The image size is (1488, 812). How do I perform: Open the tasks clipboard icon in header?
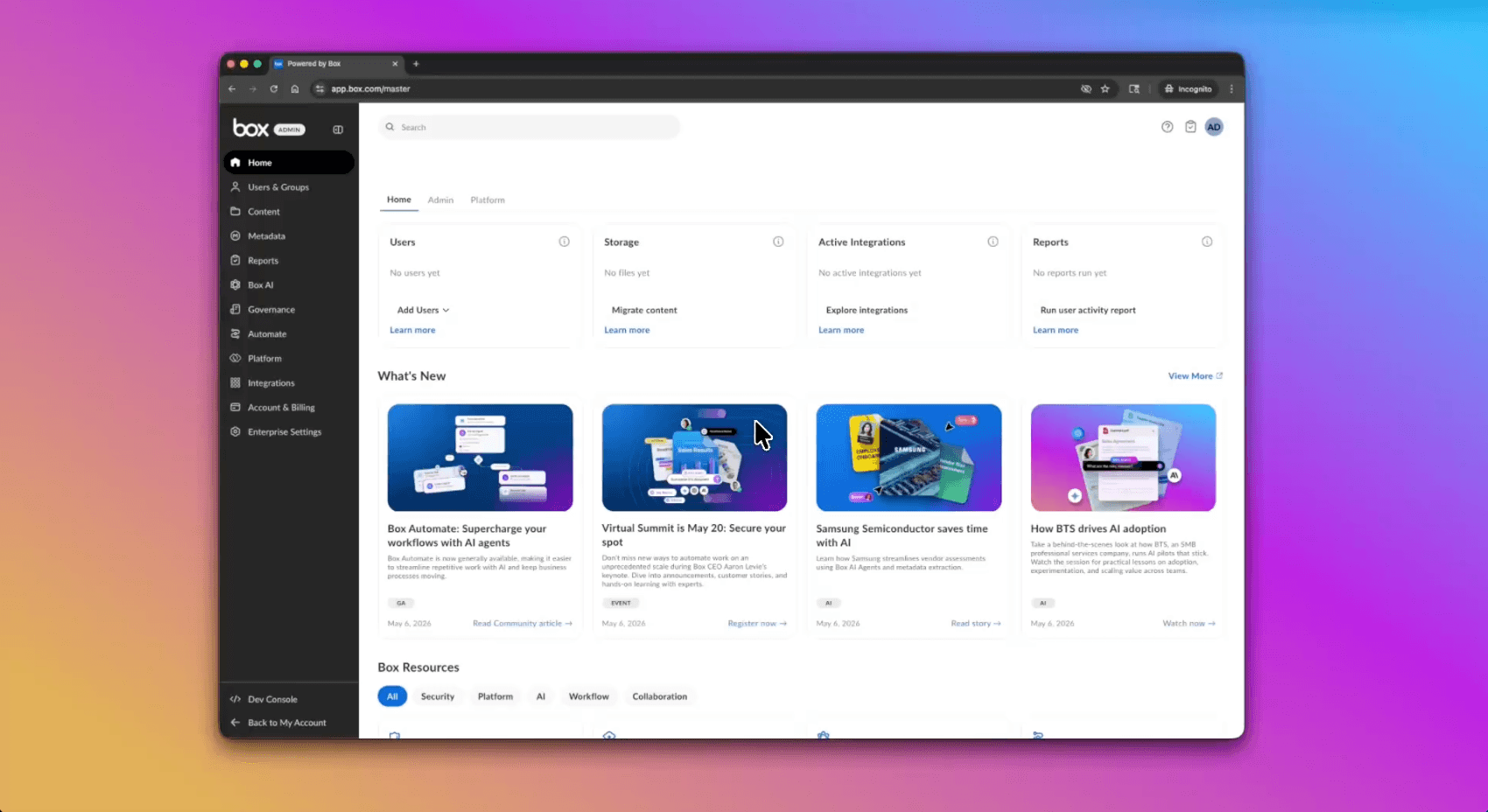point(1190,127)
